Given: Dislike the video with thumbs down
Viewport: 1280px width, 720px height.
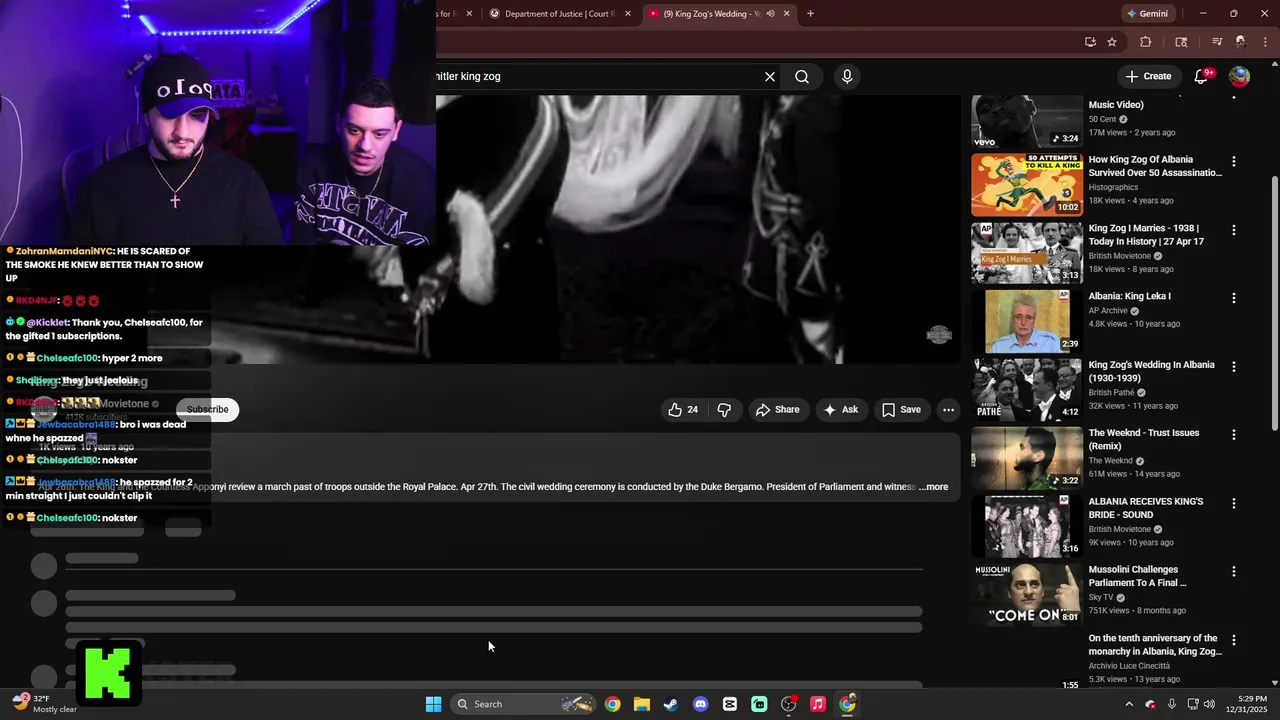Looking at the screenshot, I should (724, 409).
